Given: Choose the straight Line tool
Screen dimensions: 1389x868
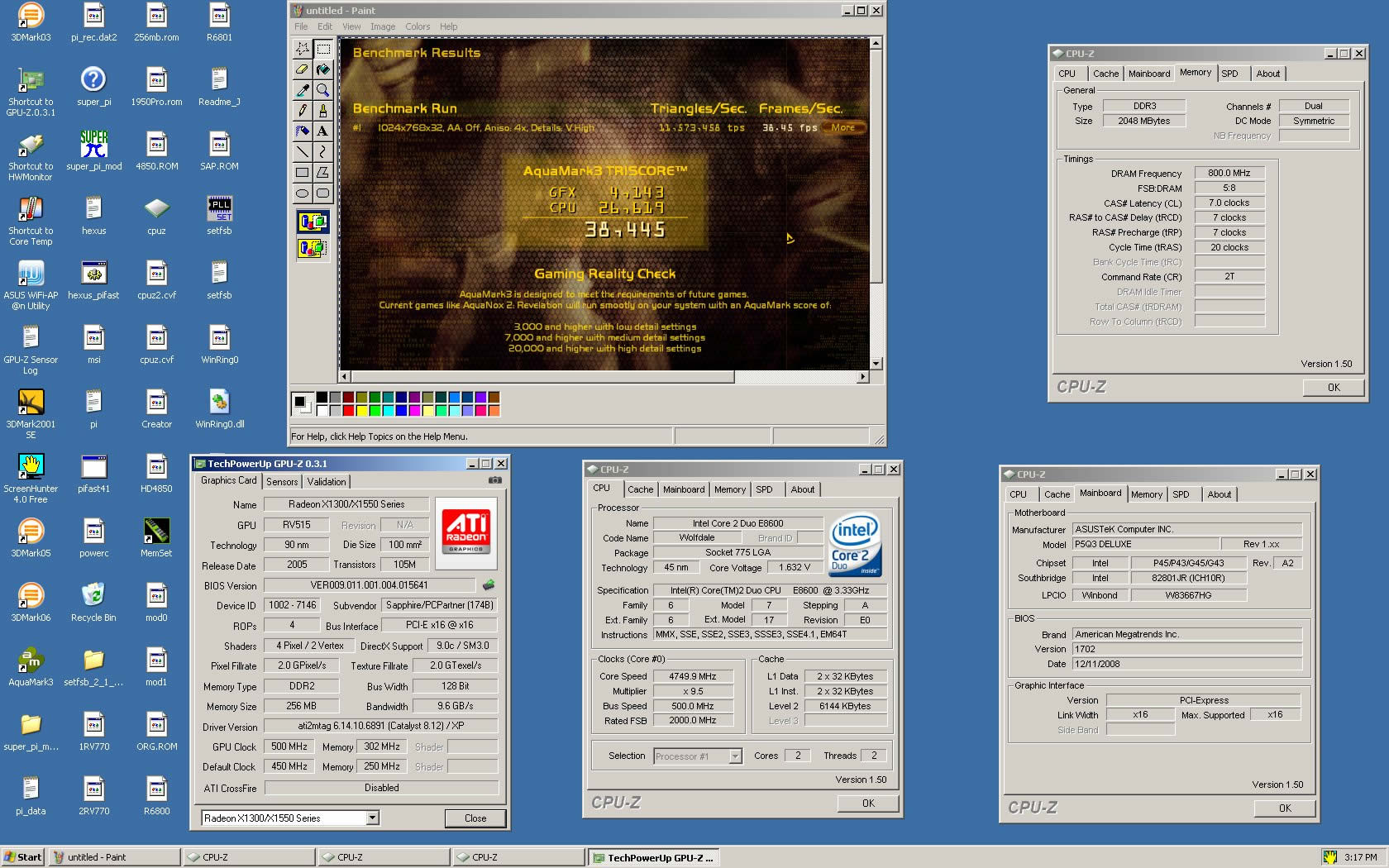Looking at the screenshot, I should pos(303,152).
